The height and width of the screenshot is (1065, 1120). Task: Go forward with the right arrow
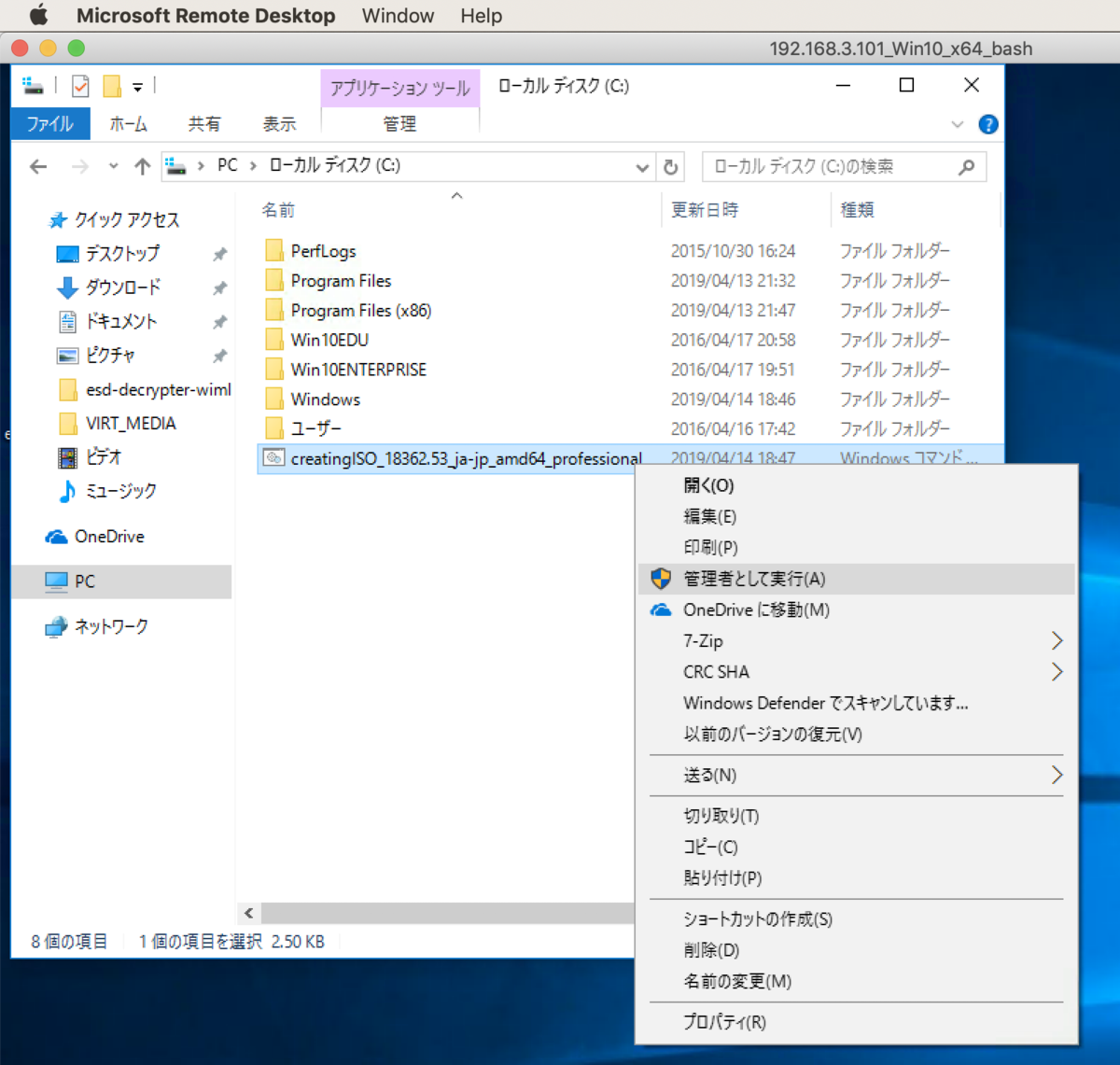(x=80, y=166)
